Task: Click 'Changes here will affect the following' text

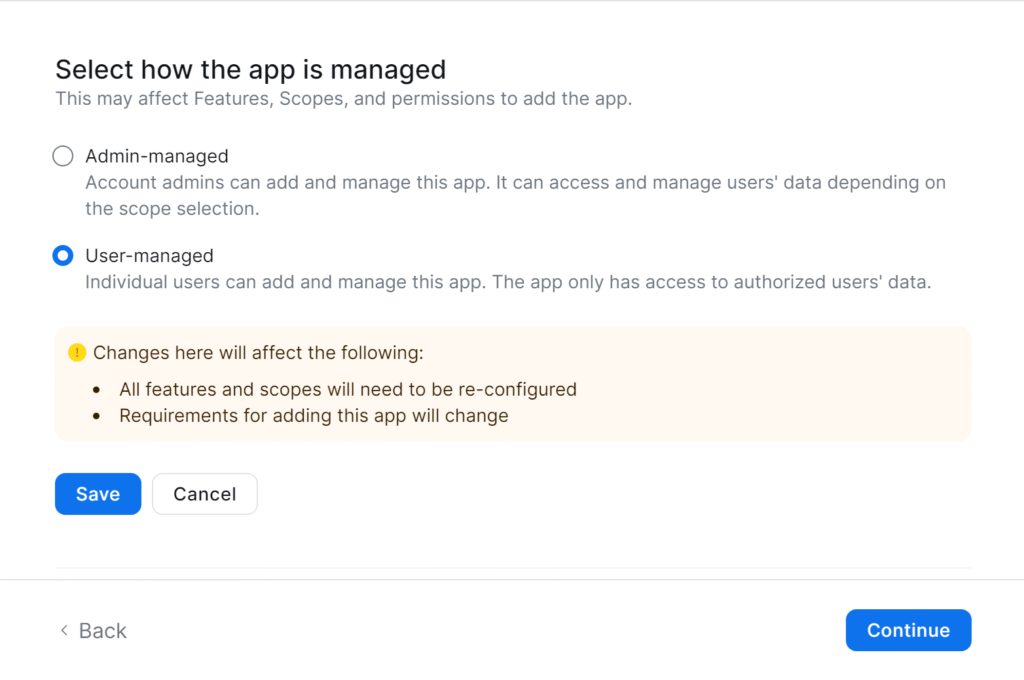Action: coord(258,353)
